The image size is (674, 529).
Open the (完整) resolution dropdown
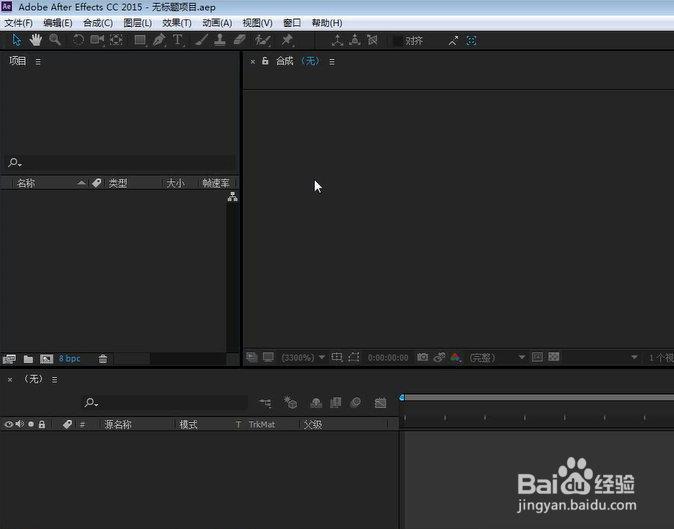coord(497,358)
